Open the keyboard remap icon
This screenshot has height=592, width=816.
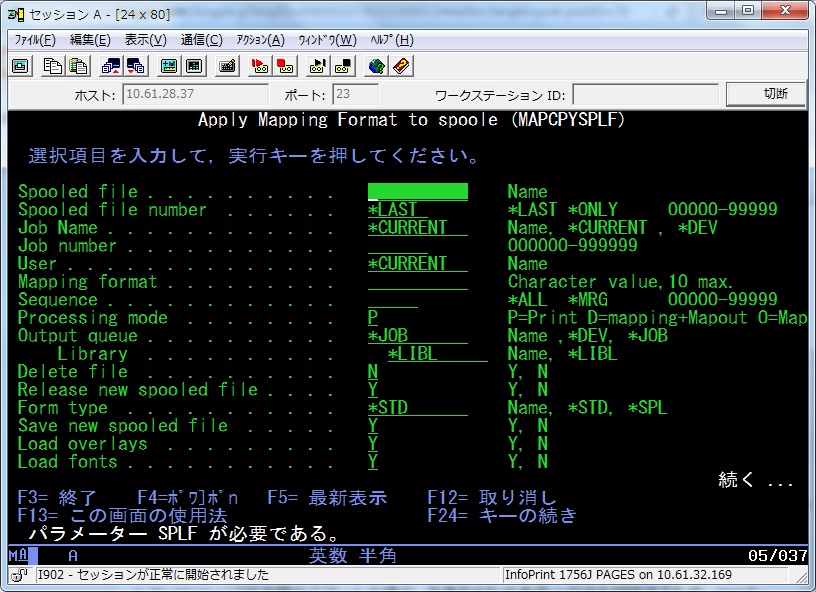coord(227,66)
